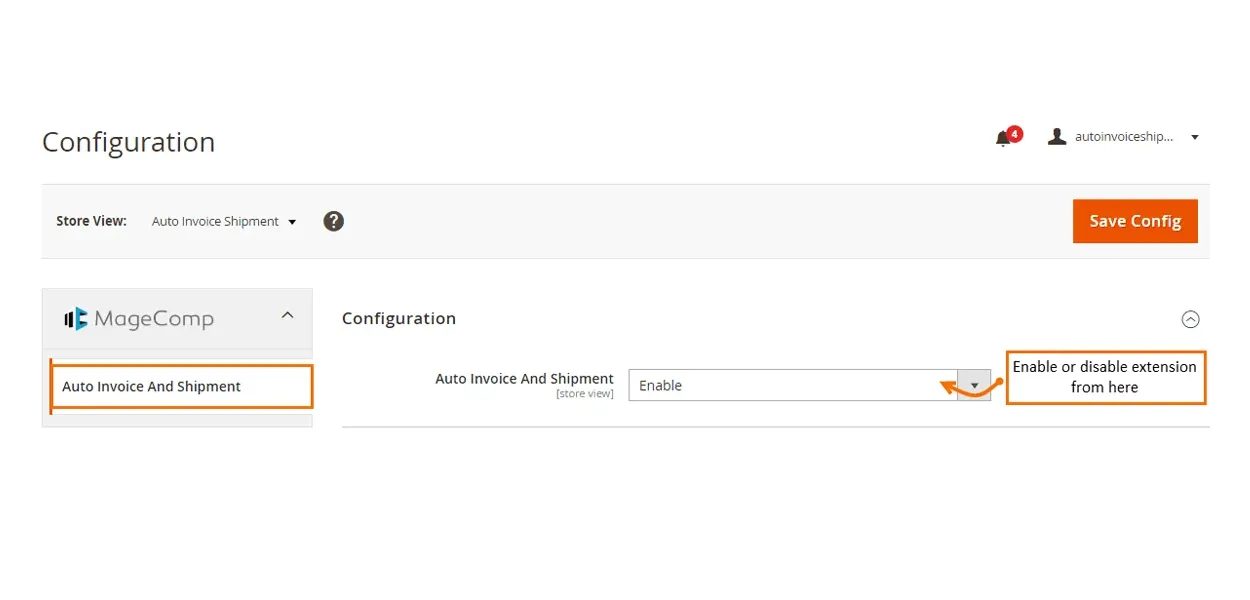Screen dimensions: 1250x600
Task: Click the MageComp sidebar section name
Action: [x=154, y=319]
